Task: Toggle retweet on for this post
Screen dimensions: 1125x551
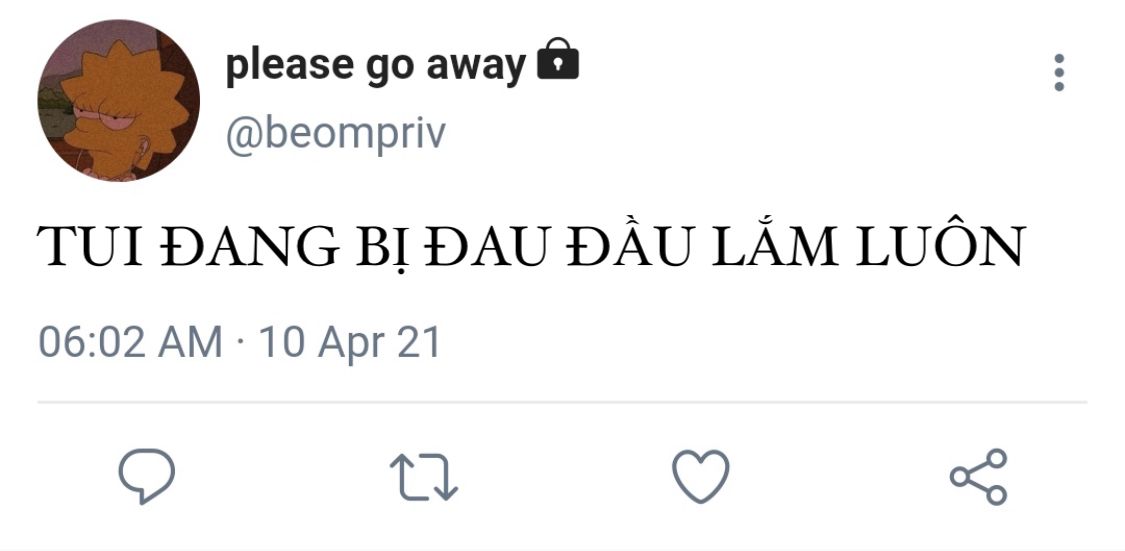Action: pos(424,477)
